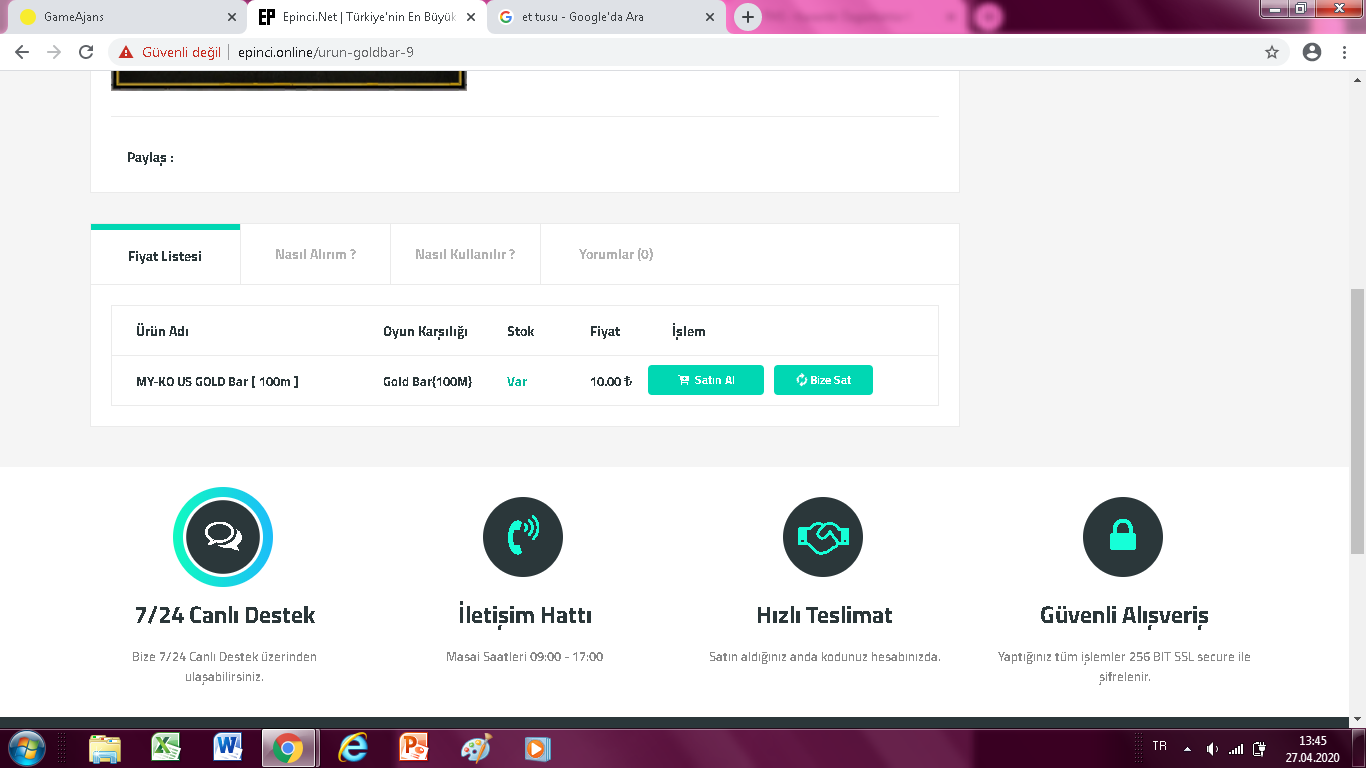1366x768 pixels.
Task: Select the Fiyat Listesi tab
Action: pyautogui.click(x=165, y=256)
